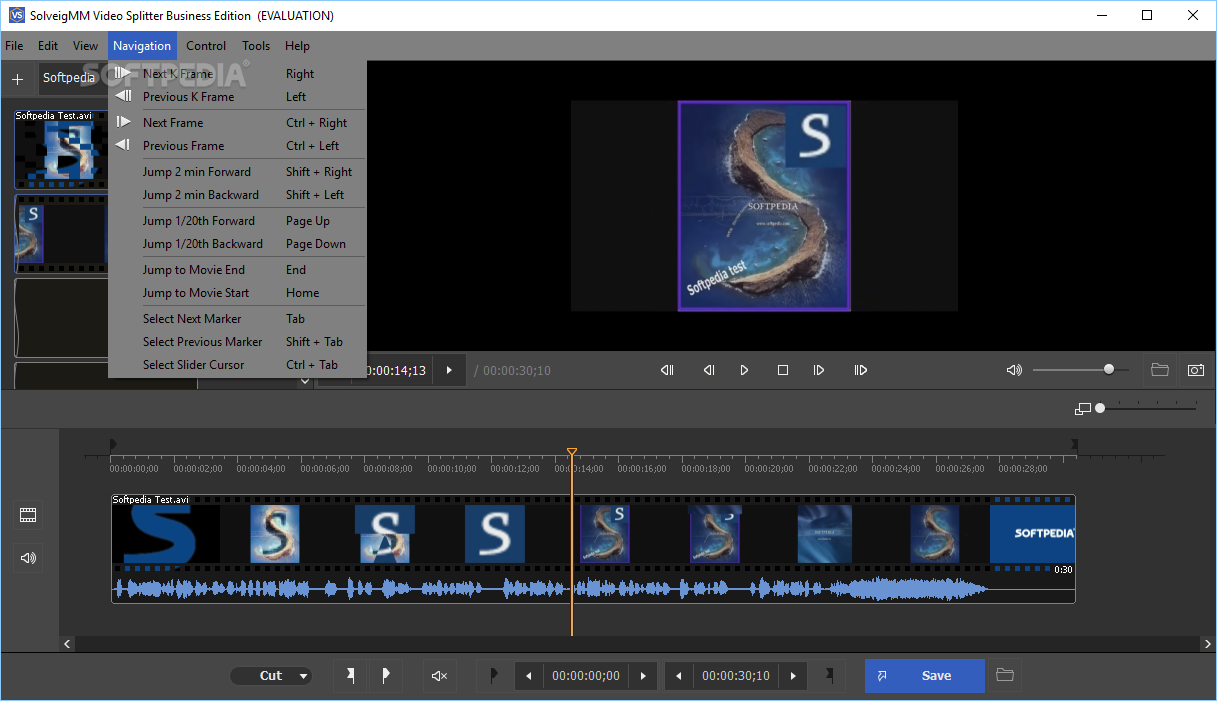
Task: Open the Cut mode dropdown
Action: pos(271,676)
